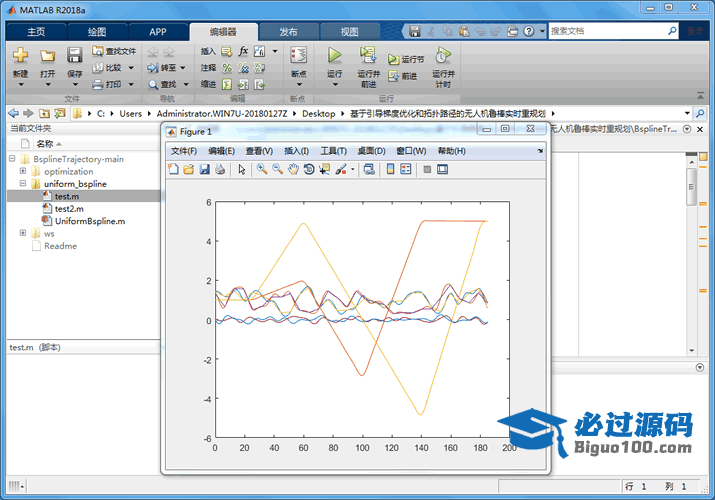The image size is (715, 500).
Task: Click the New (新建) plus icon
Action: 20,55
